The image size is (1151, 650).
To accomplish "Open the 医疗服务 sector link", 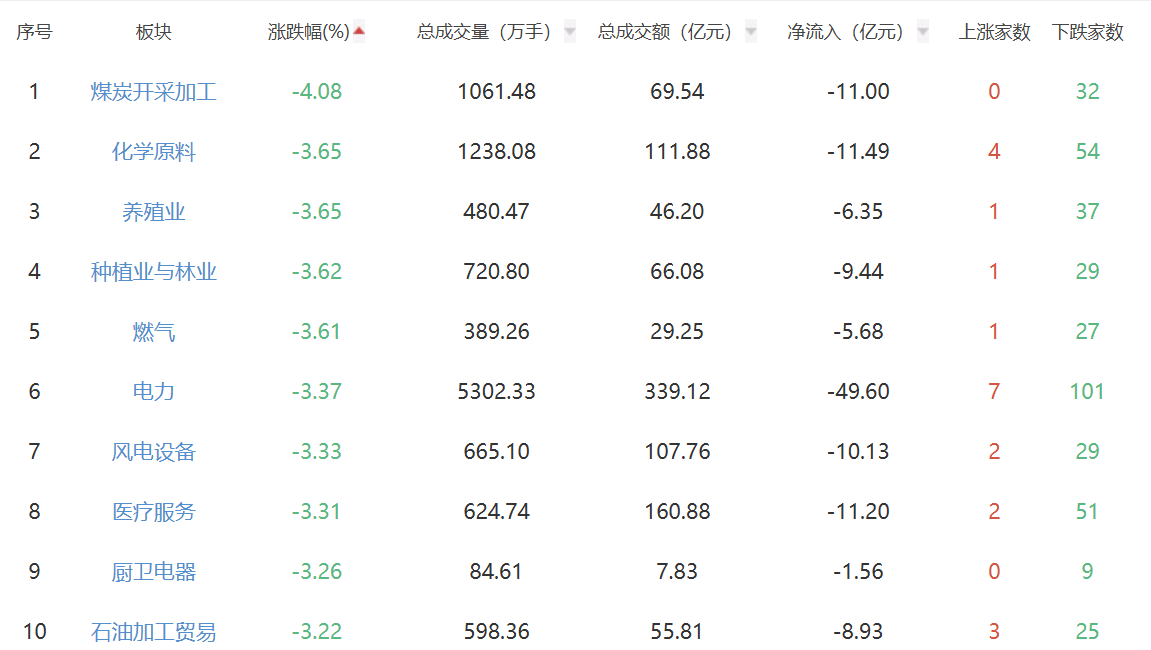I will pyautogui.click(x=154, y=512).
